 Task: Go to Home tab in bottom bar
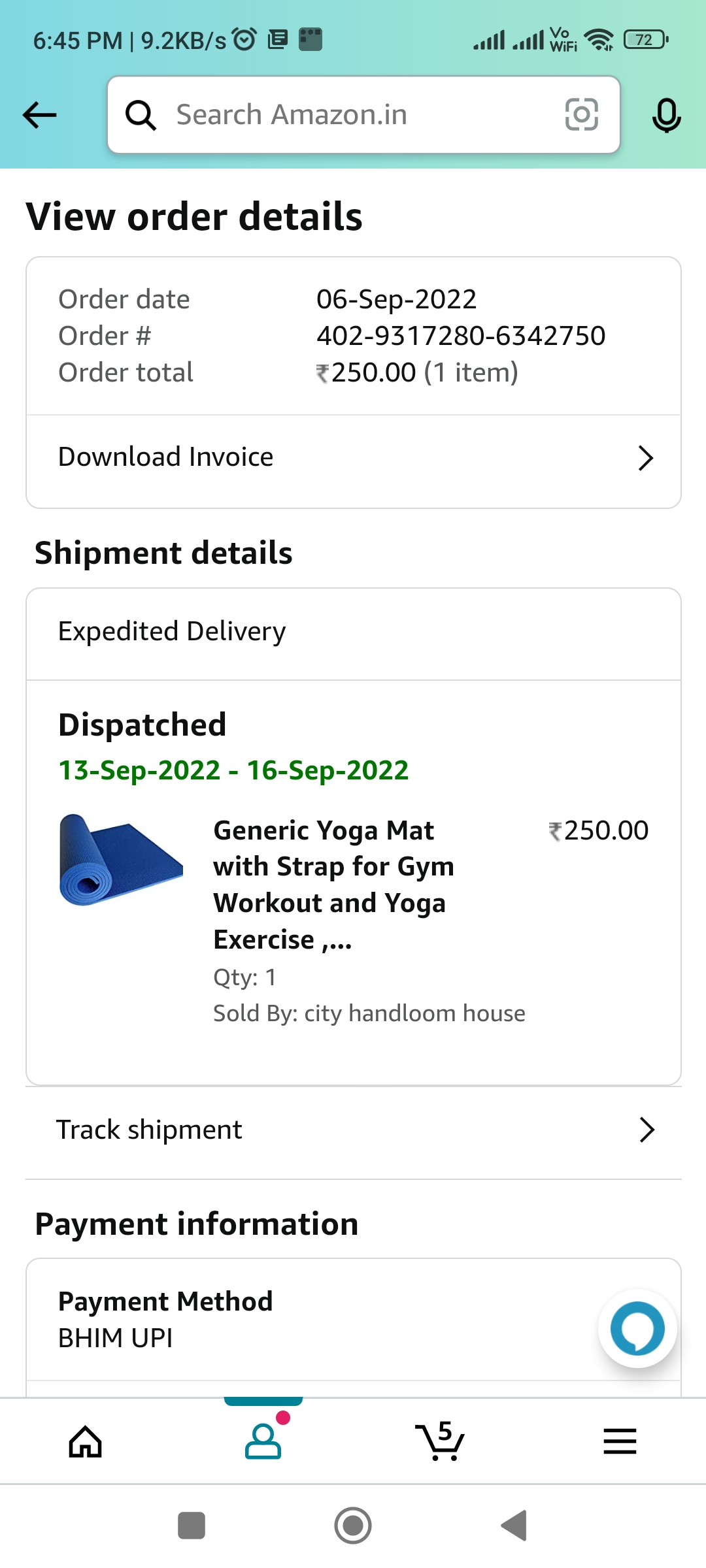[x=86, y=1441]
